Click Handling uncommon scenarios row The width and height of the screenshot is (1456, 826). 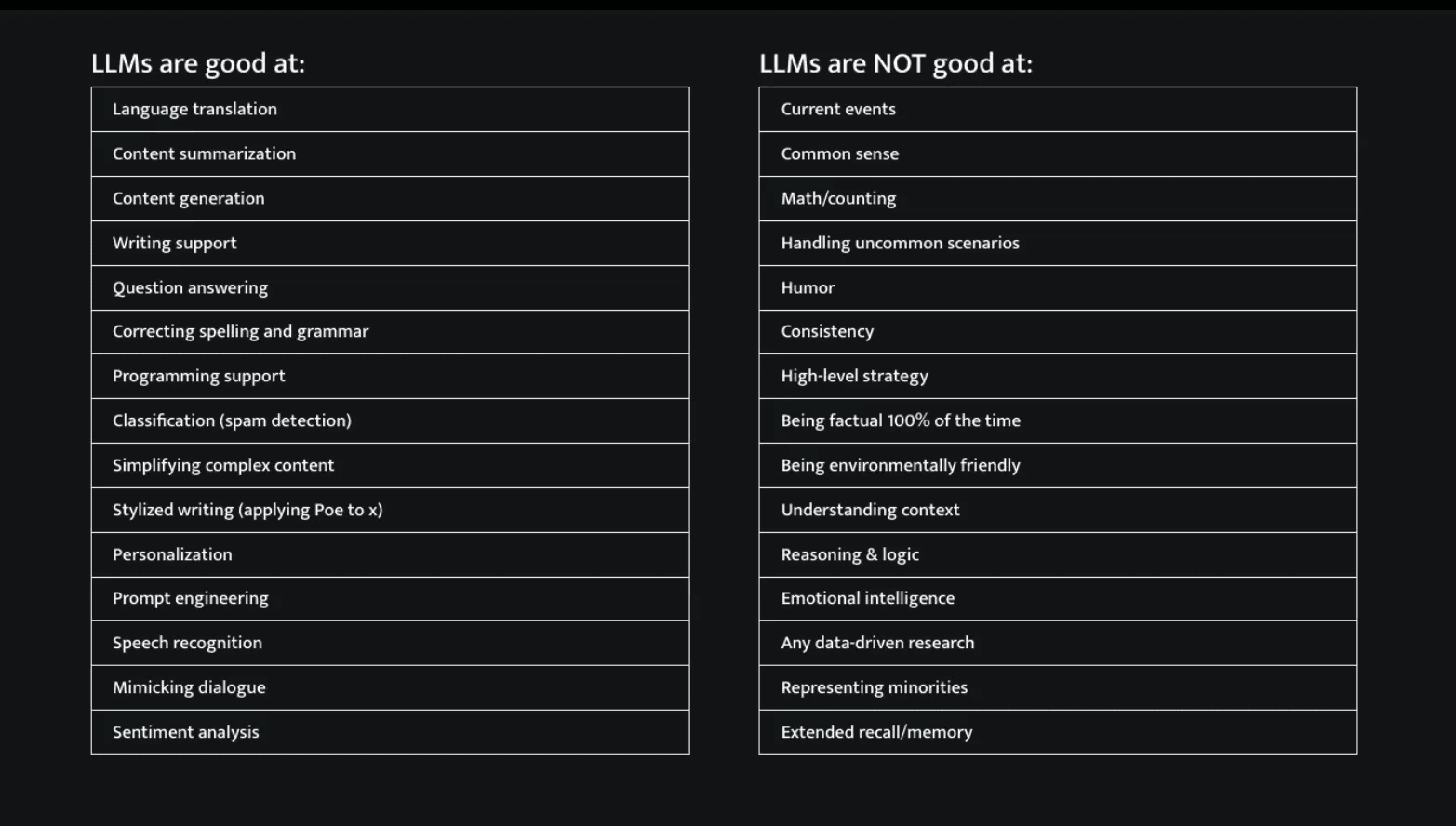[x=901, y=243]
